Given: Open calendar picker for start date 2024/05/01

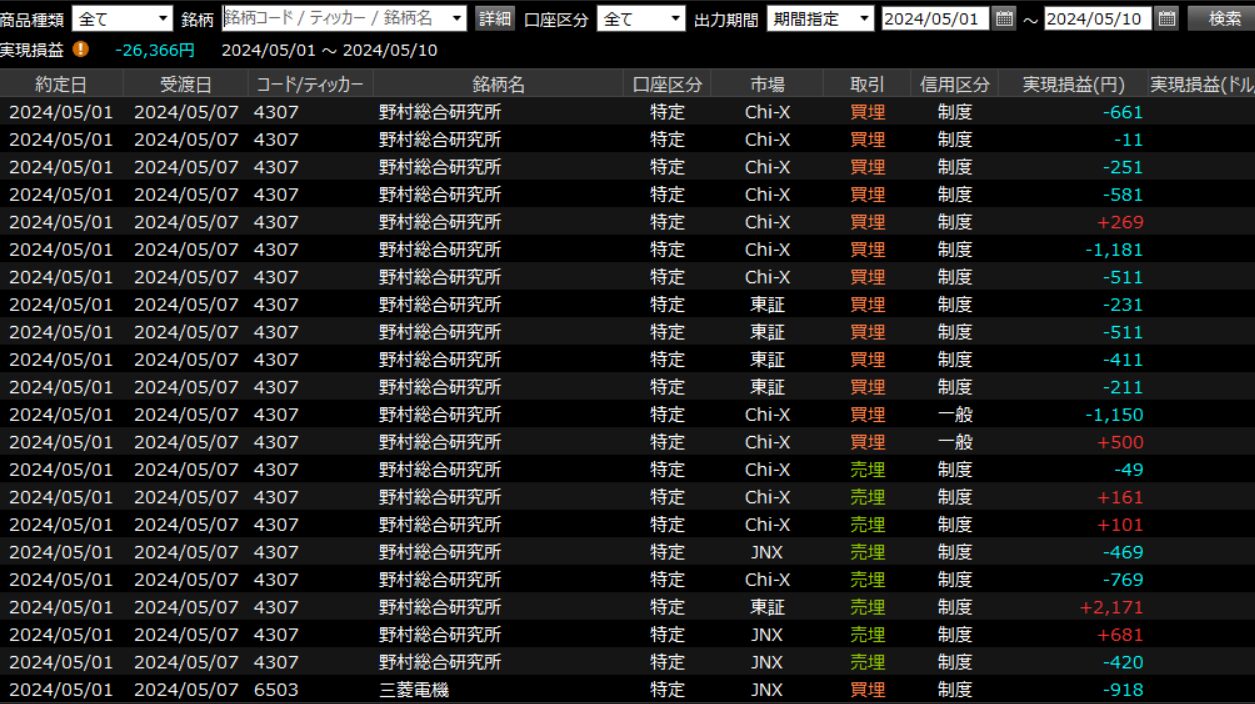Looking at the screenshot, I should pos(1005,18).
